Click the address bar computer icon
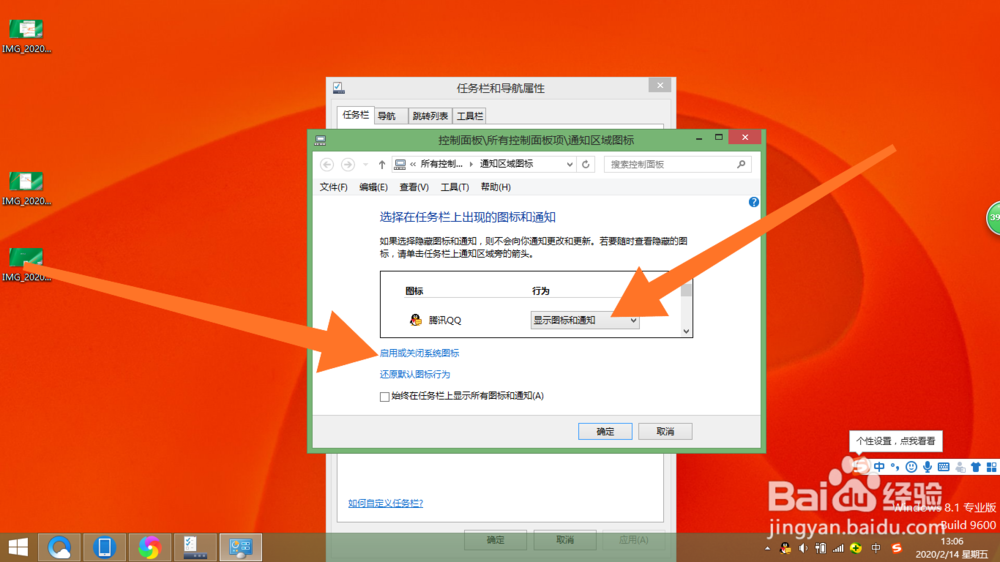This screenshot has width=1000, height=562. (x=400, y=165)
